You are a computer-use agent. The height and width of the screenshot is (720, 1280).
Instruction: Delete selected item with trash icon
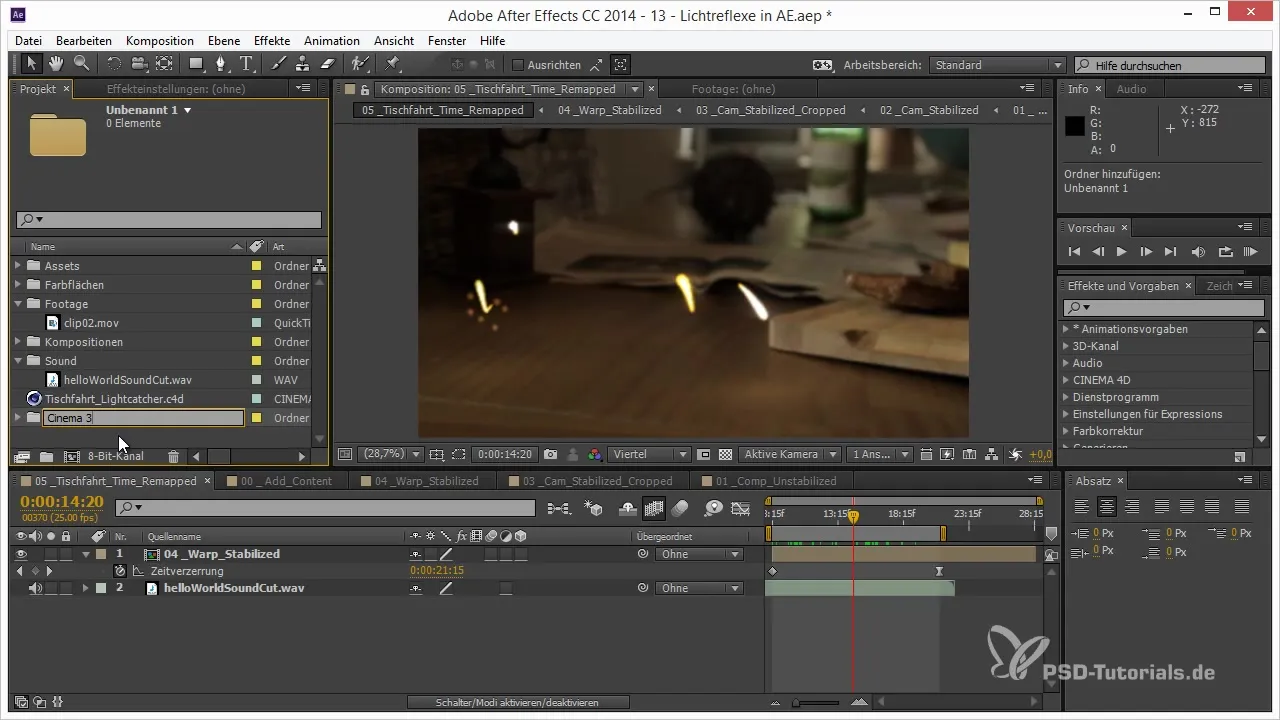174,456
